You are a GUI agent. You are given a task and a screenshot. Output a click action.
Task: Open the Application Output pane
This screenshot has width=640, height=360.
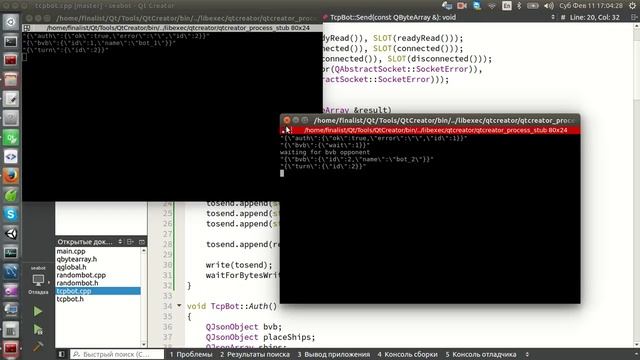coord(333,354)
